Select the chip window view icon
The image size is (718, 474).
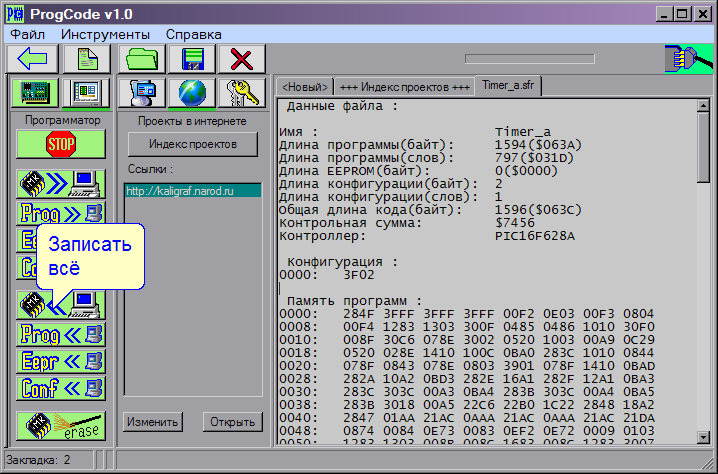86,93
